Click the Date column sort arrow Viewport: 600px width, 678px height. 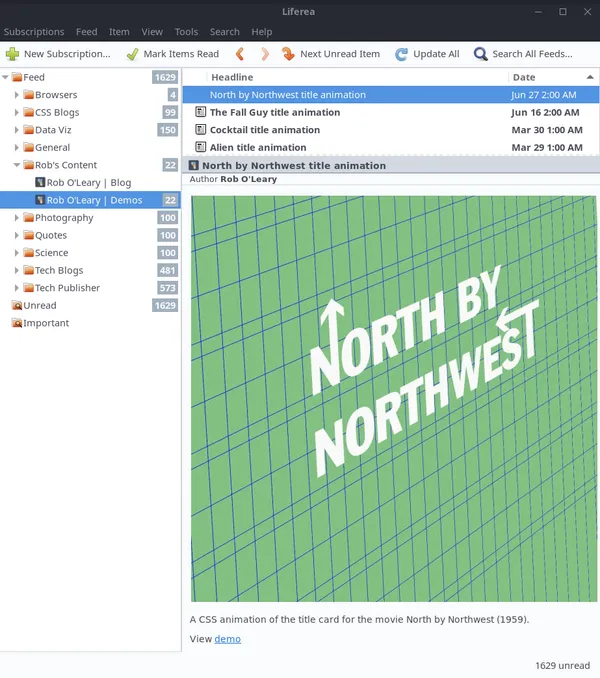tap(590, 77)
